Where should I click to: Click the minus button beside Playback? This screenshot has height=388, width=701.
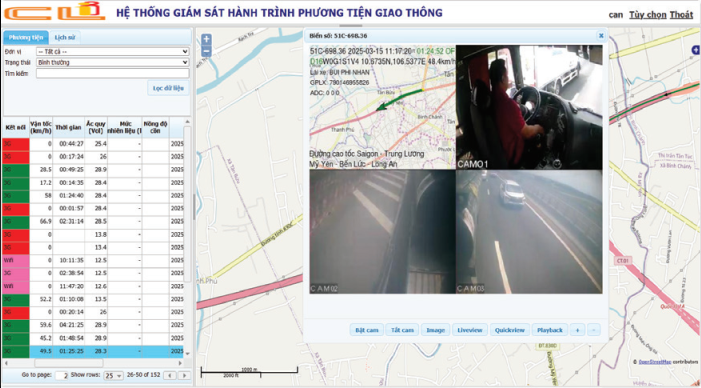pos(593,330)
